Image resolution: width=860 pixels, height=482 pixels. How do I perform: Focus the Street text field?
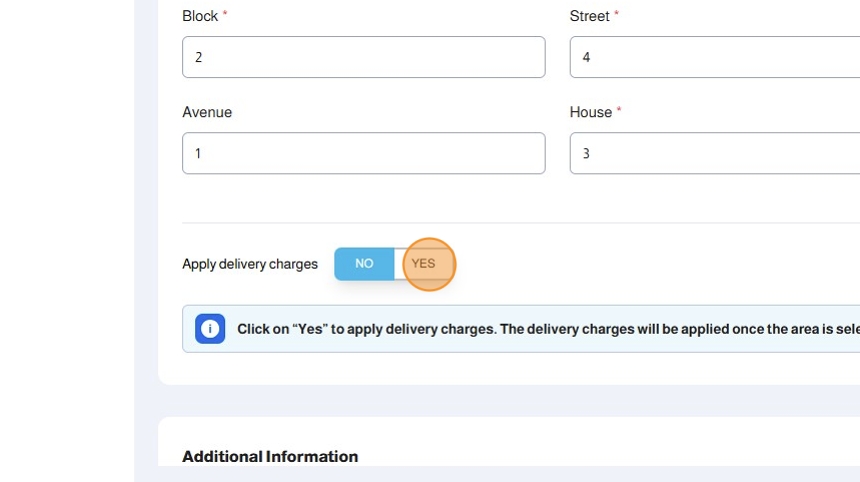[x=714, y=58]
